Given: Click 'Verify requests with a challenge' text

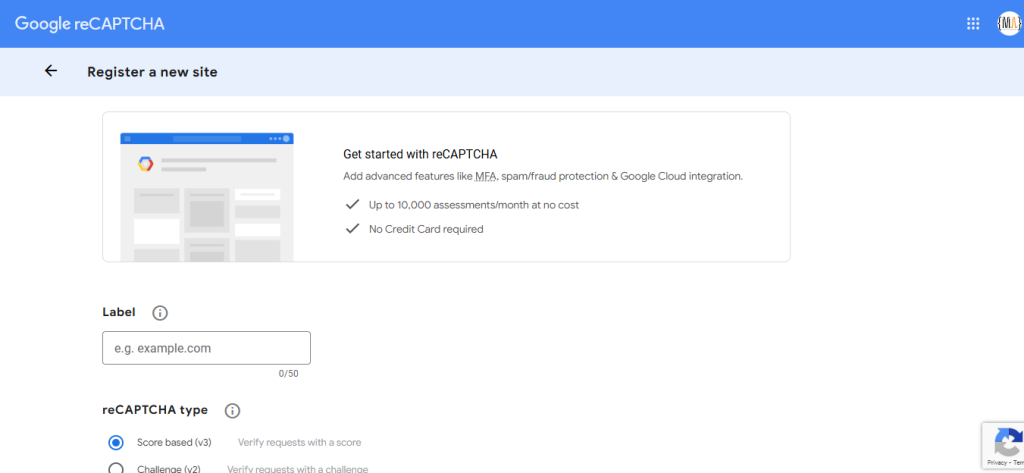Looking at the screenshot, I should [x=297, y=468].
